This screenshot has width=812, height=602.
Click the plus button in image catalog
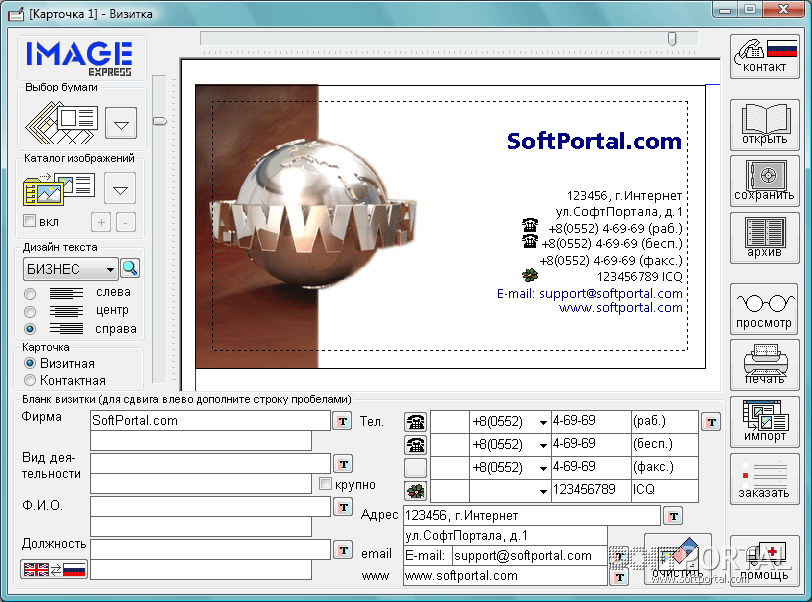click(101, 223)
